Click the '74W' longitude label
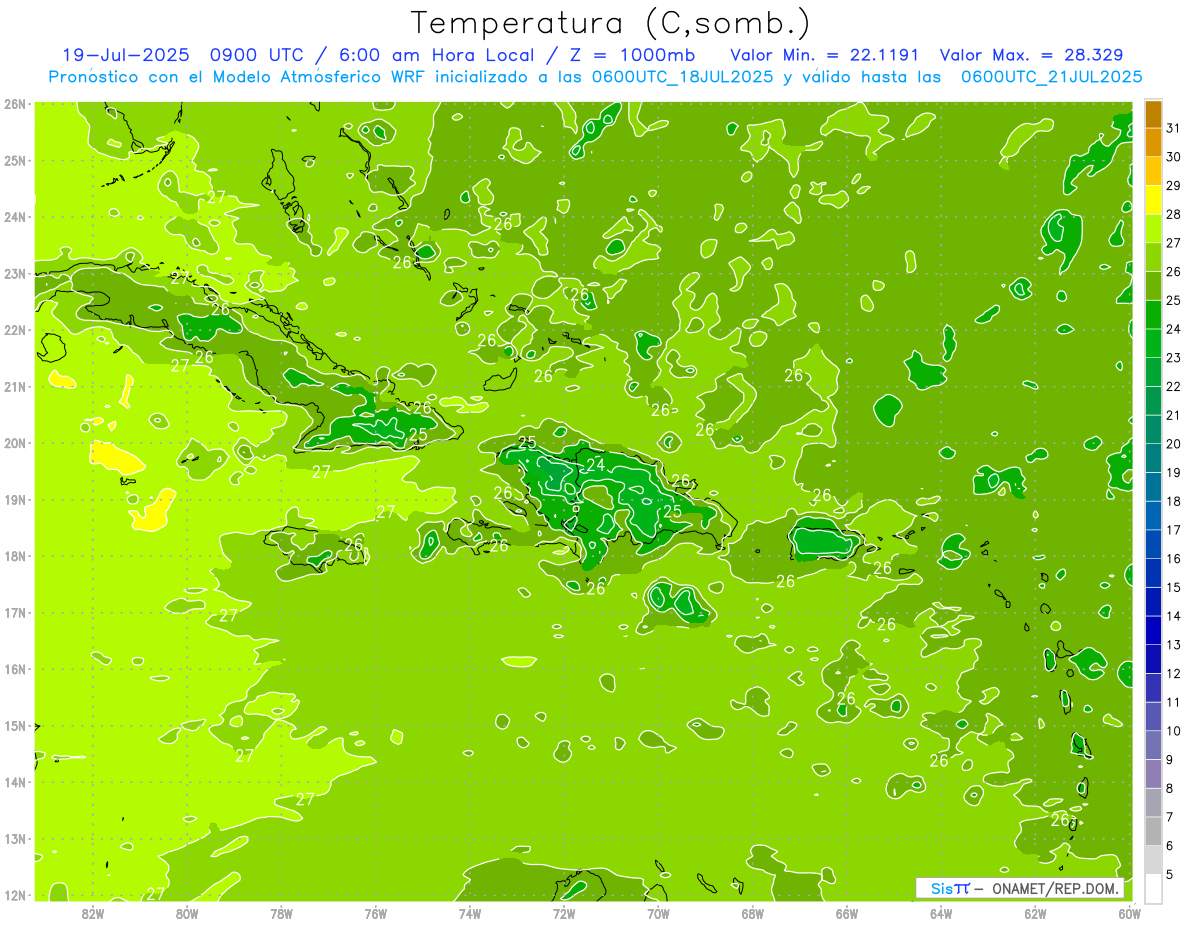The width and height of the screenshot is (1200, 927). click(x=469, y=913)
